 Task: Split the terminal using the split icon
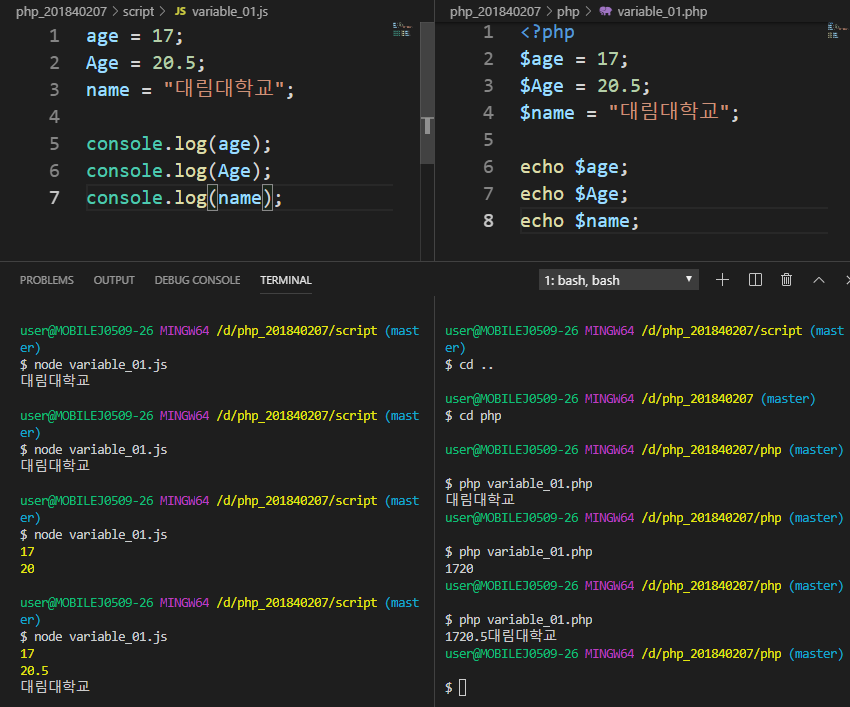click(x=755, y=280)
